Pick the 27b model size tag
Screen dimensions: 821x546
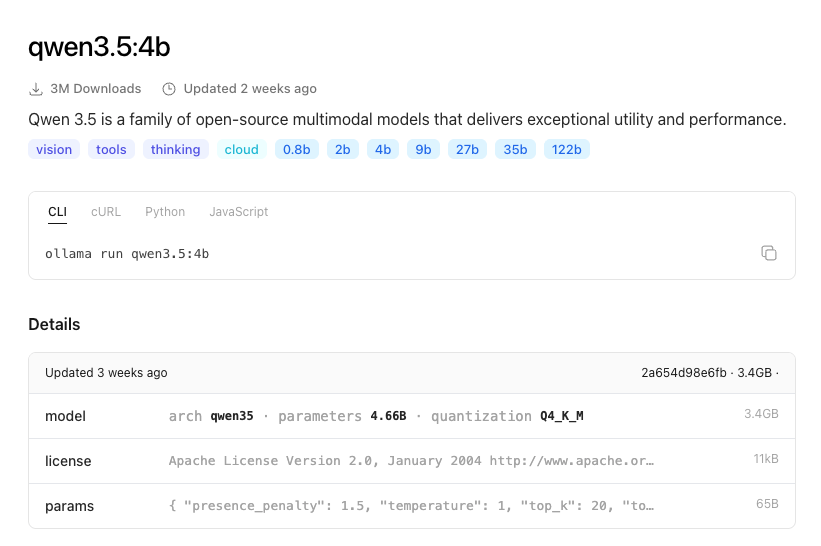click(x=467, y=150)
